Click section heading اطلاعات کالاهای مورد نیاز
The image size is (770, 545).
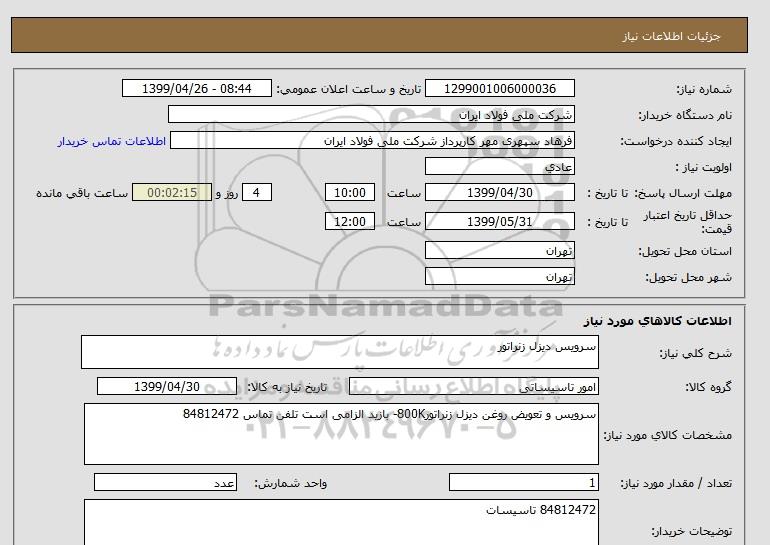(x=658, y=321)
